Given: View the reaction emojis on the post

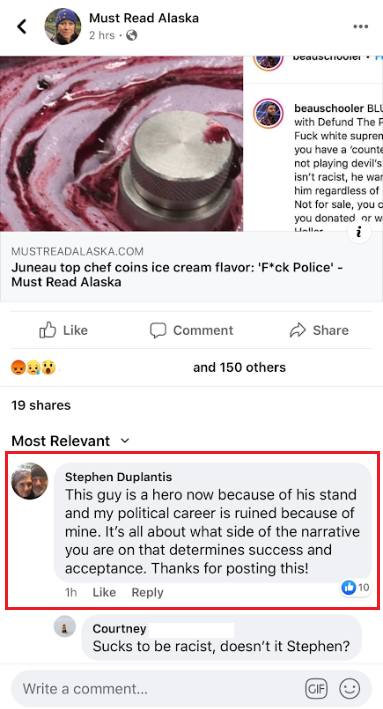Looking at the screenshot, I should [x=33, y=367].
